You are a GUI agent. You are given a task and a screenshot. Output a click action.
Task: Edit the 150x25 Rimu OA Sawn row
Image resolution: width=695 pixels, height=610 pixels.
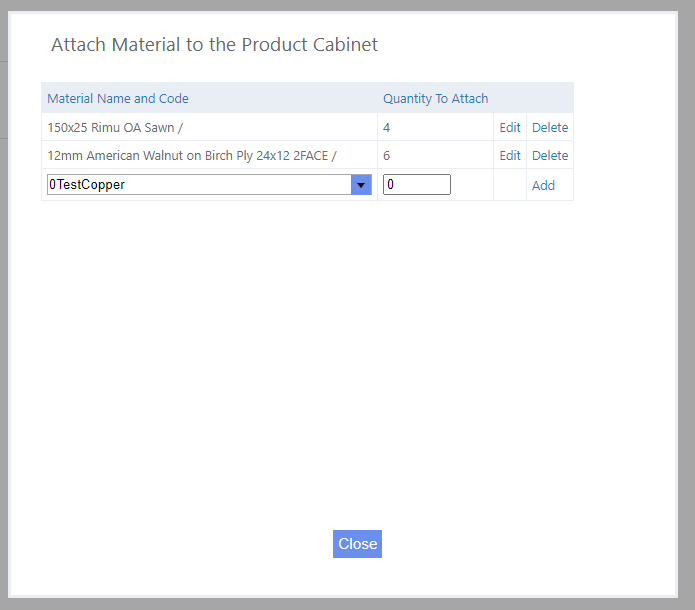click(x=510, y=128)
